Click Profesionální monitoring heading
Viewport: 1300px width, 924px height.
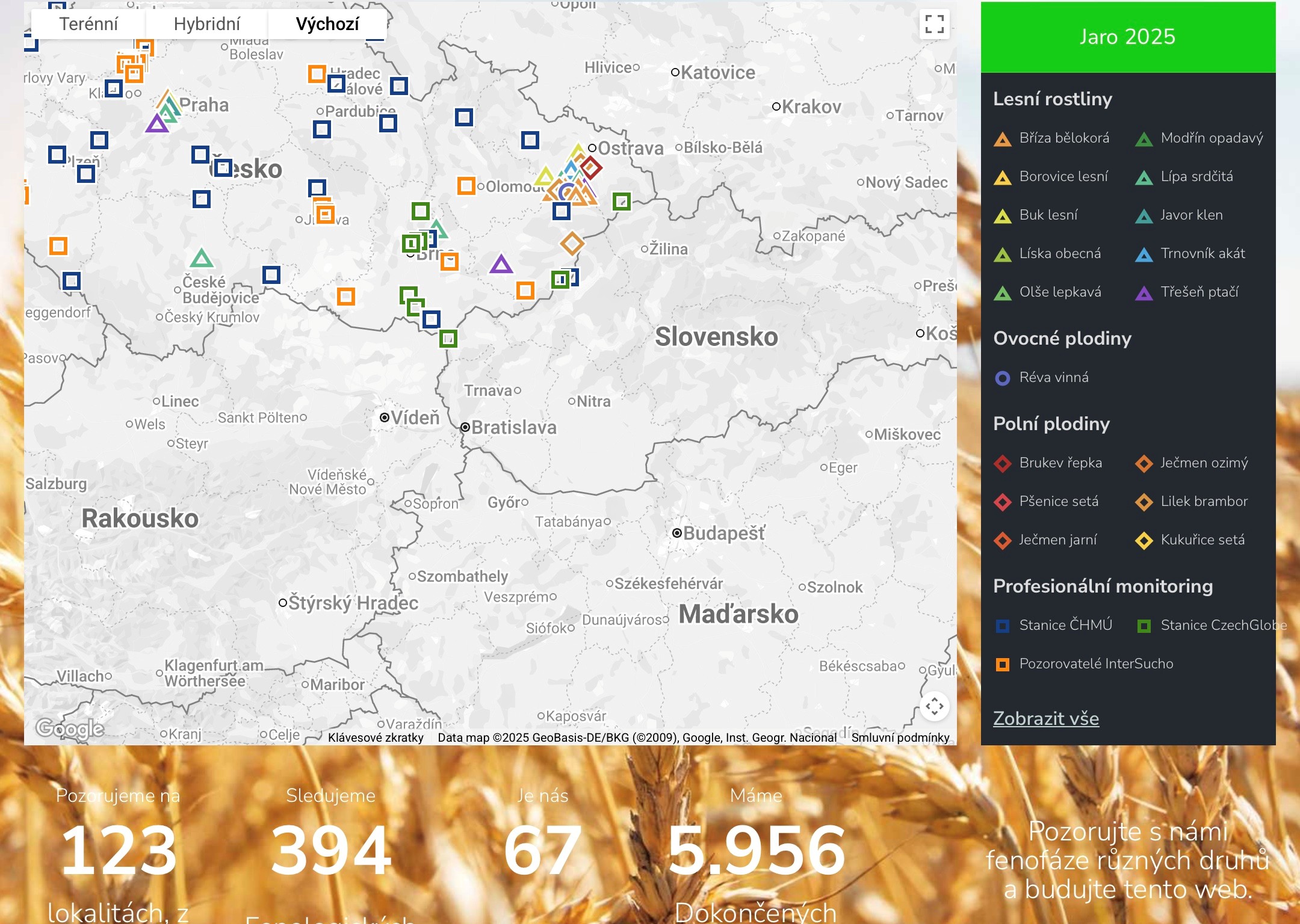tap(1103, 587)
